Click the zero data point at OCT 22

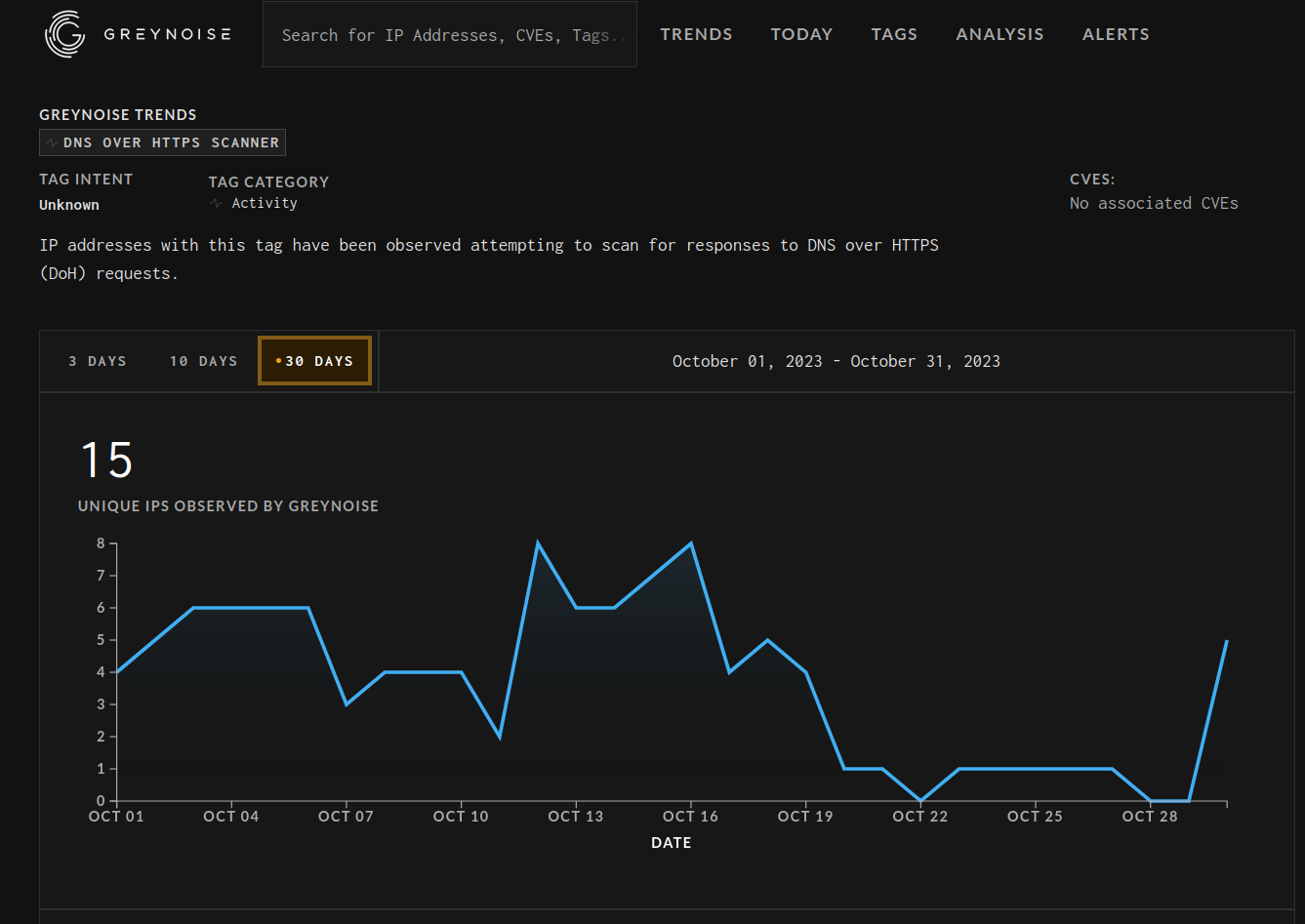click(x=920, y=800)
